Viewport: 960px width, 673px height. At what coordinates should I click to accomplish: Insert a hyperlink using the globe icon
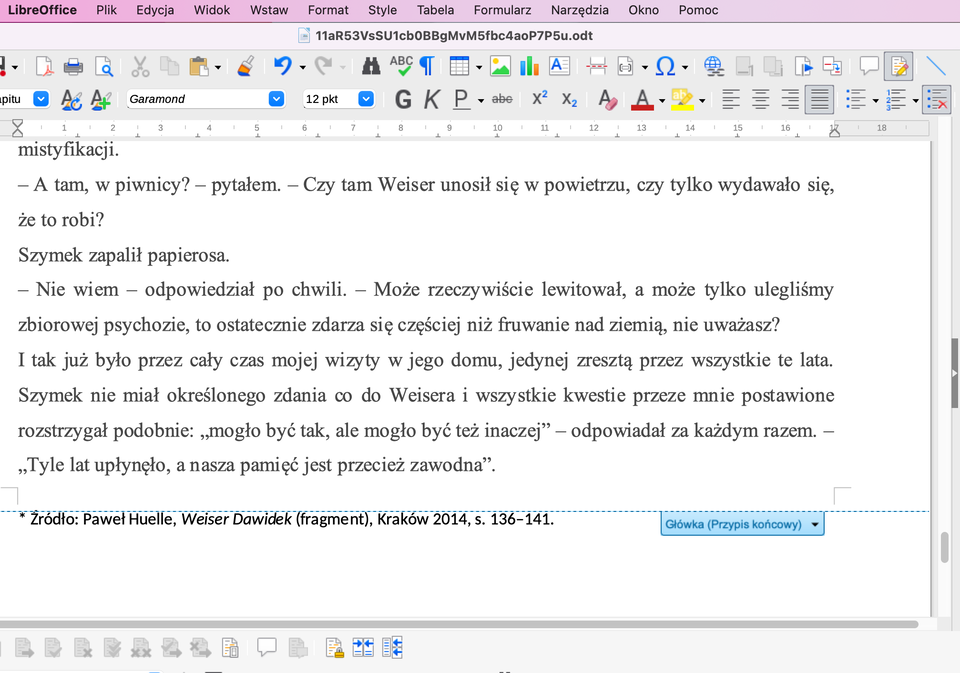pos(714,65)
